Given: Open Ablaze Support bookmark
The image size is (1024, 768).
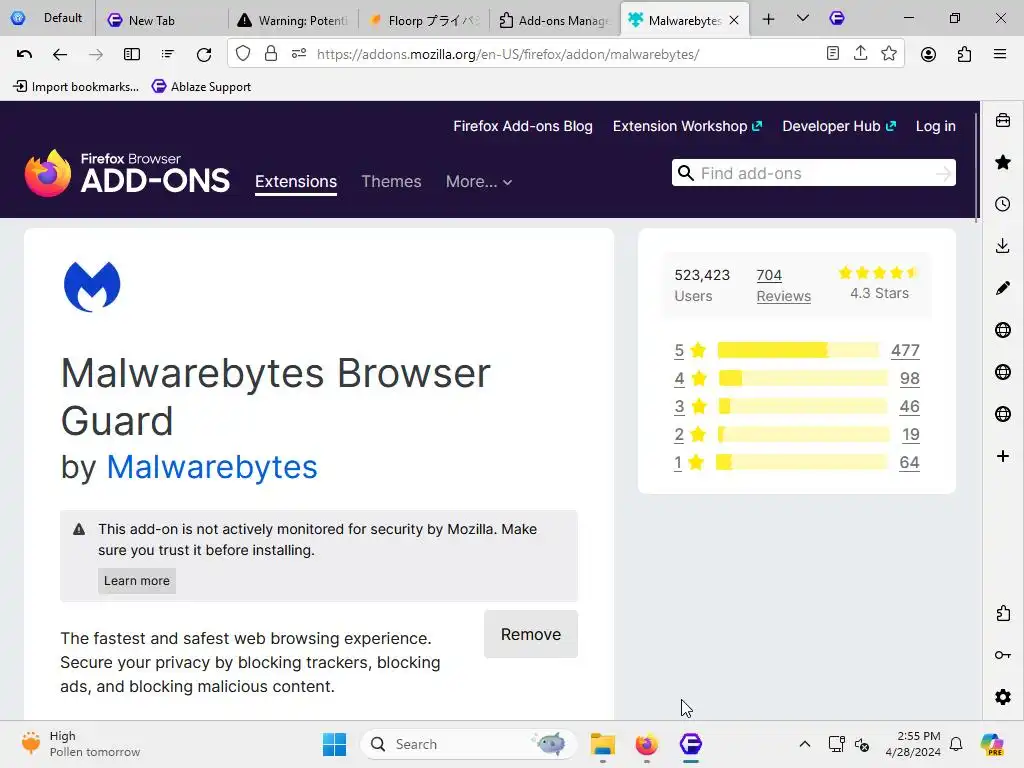Looking at the screenshot, I should [201, 86].
